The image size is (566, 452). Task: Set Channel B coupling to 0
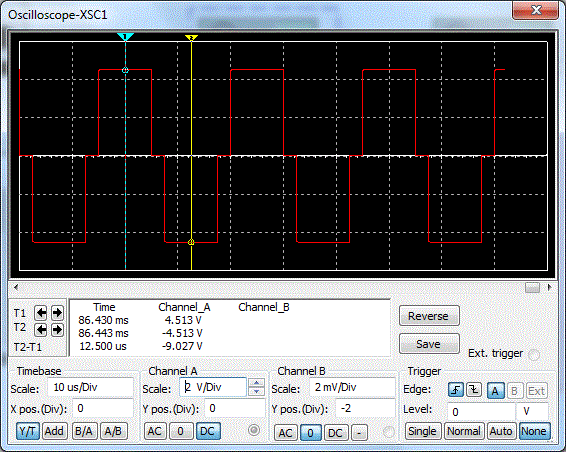pyautogui.click(x=310, y=433)
